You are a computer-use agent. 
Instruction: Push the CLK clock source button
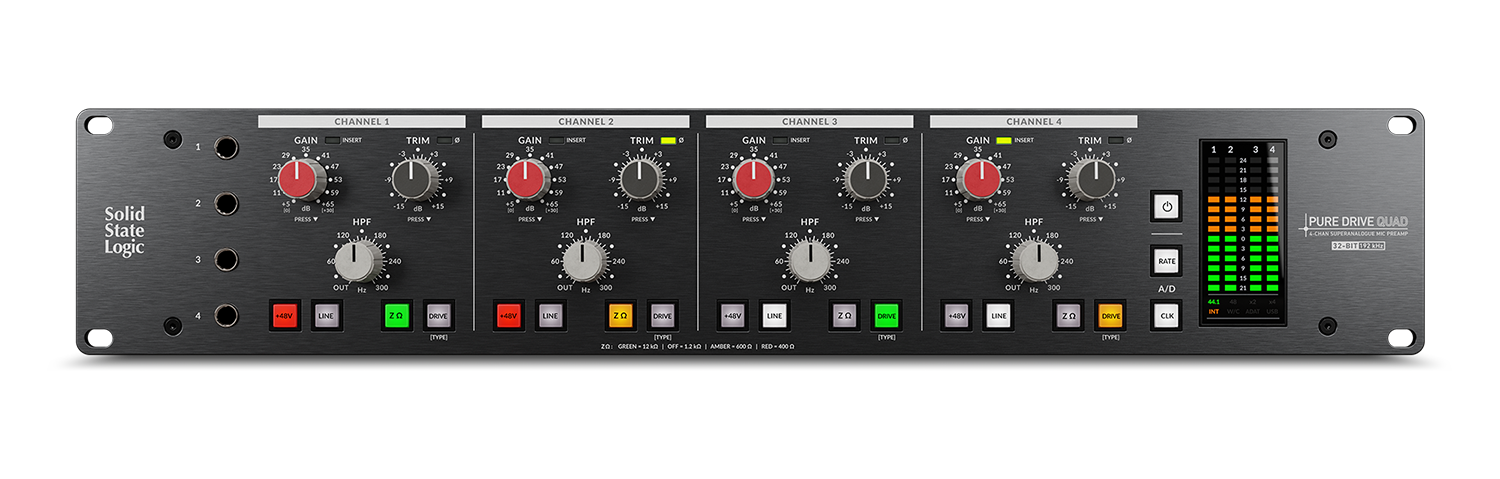tap(1166, 316)
